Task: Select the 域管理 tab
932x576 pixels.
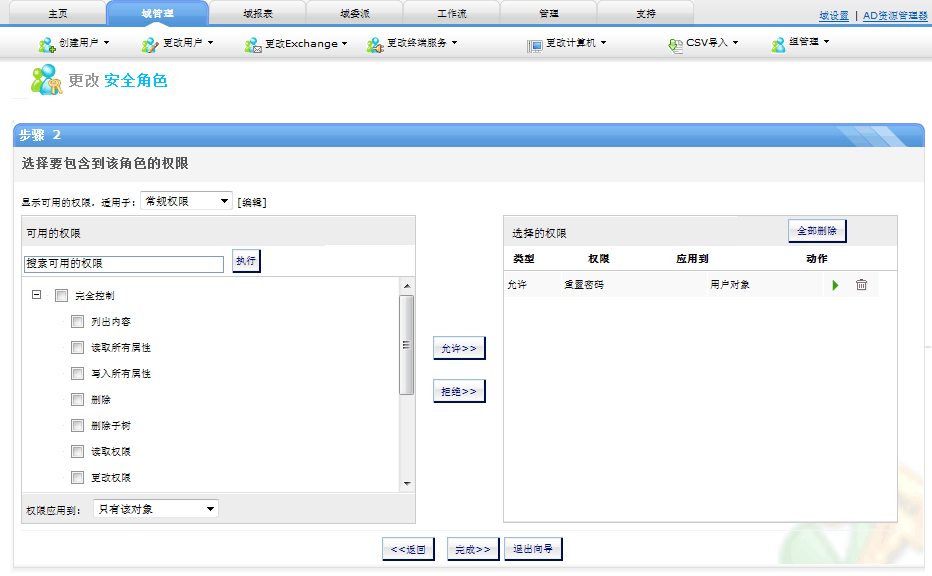Action: click(158, 13)
